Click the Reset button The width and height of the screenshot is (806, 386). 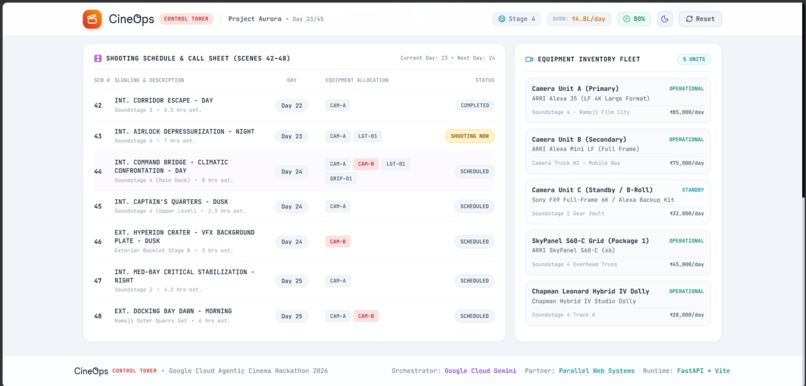click(700, 19)
